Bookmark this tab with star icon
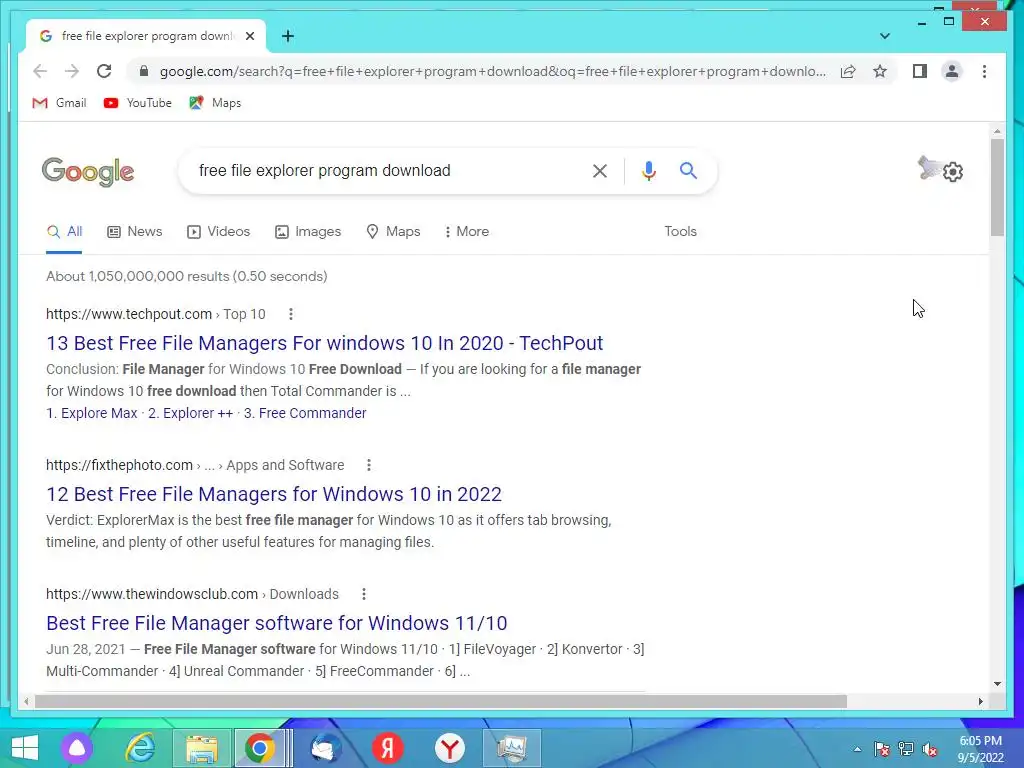This screenshot has height=768, width=1024. (880, 71)
